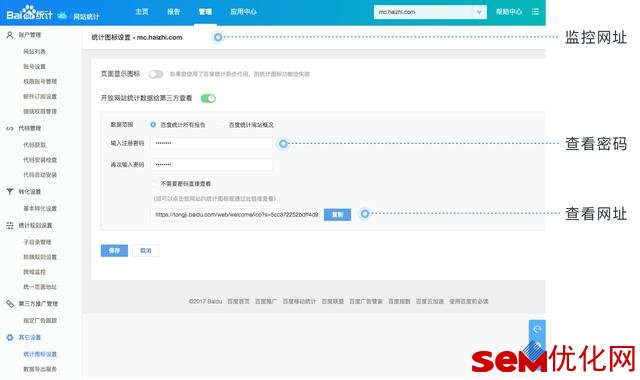Click the 取消 cancel button

[x=146, y=251]
